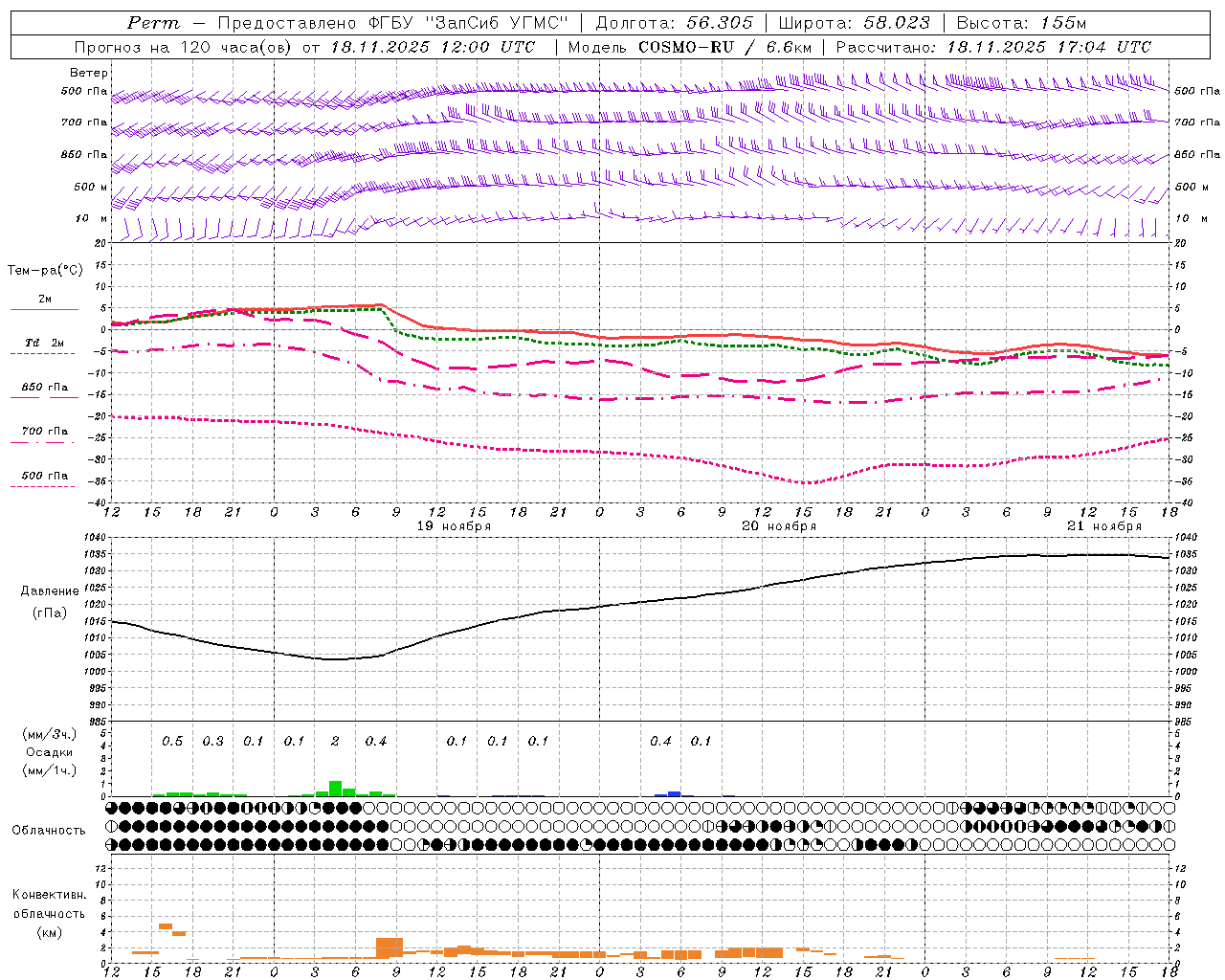This screenshot has height=980, width=1225.
Task: Click the station name 'Perm' in header
Action: click(153, 23)
